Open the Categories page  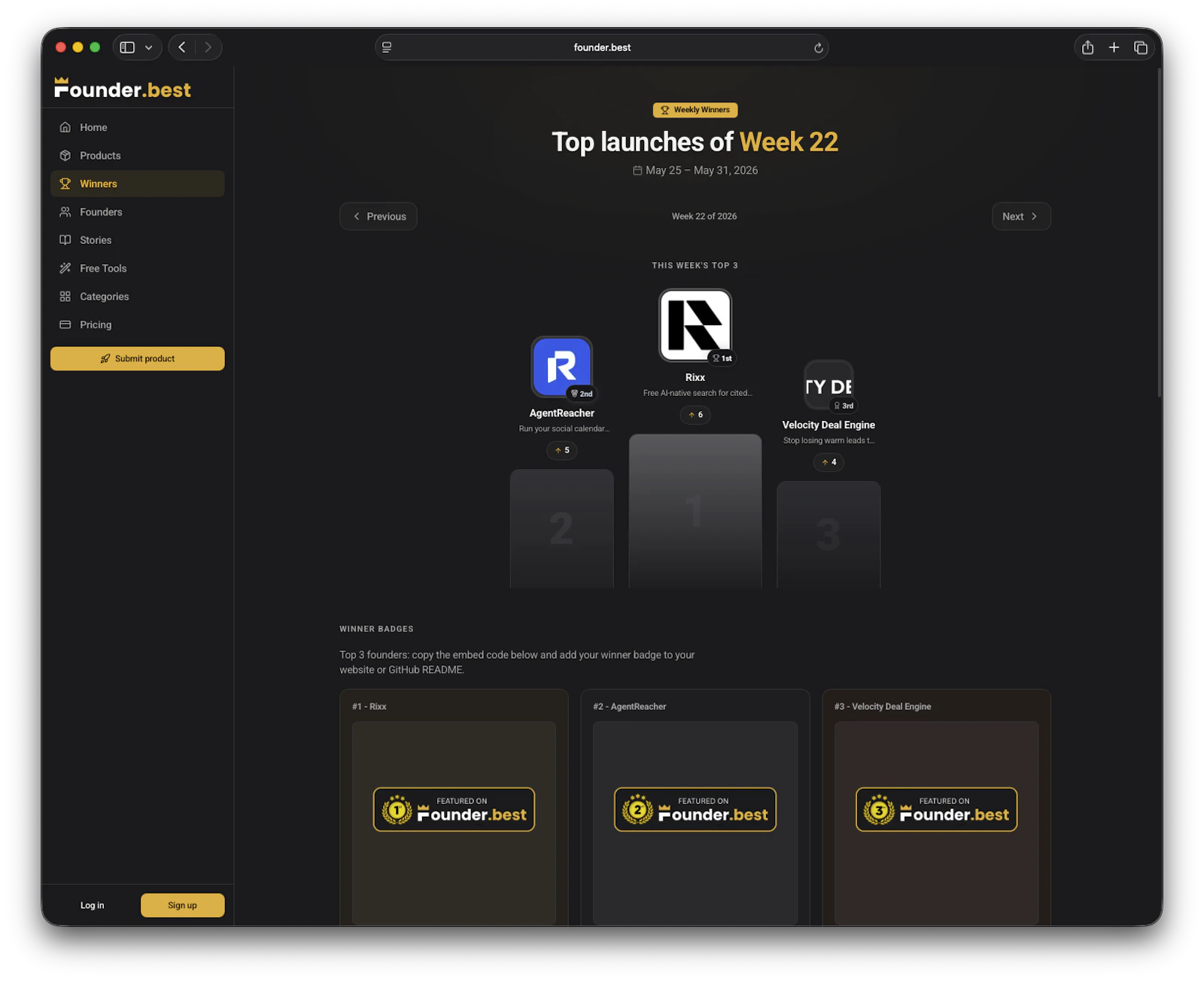[x=137, y=297]
